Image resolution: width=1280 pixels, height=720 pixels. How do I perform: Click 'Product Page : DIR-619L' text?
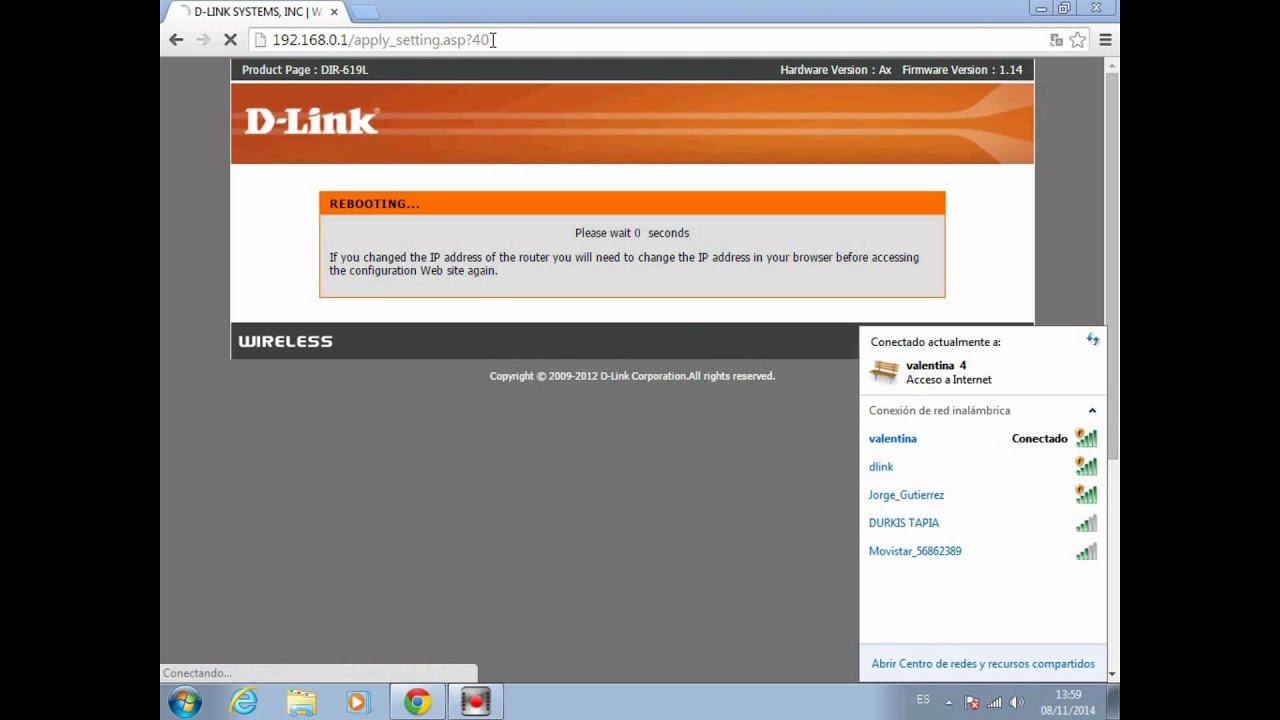click(x=305, y=70)
